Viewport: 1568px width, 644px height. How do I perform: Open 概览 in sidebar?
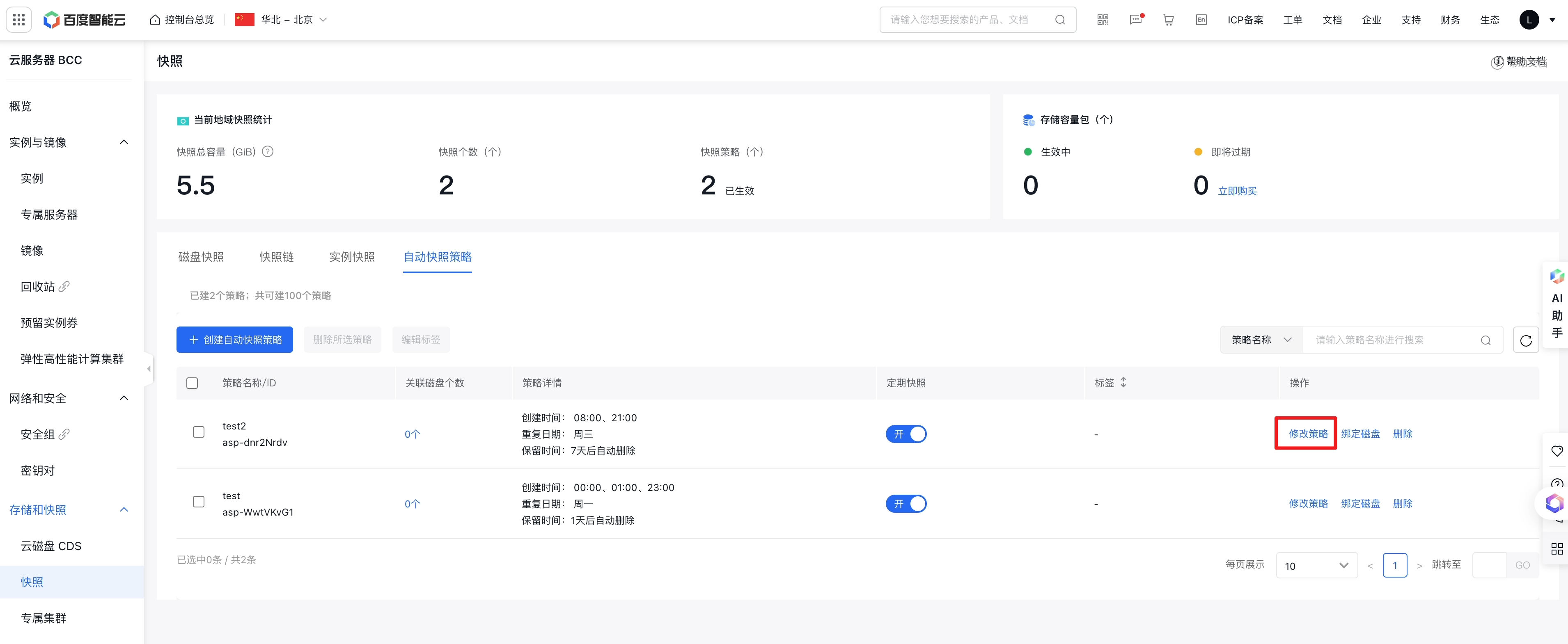click(x=21, y=106)
